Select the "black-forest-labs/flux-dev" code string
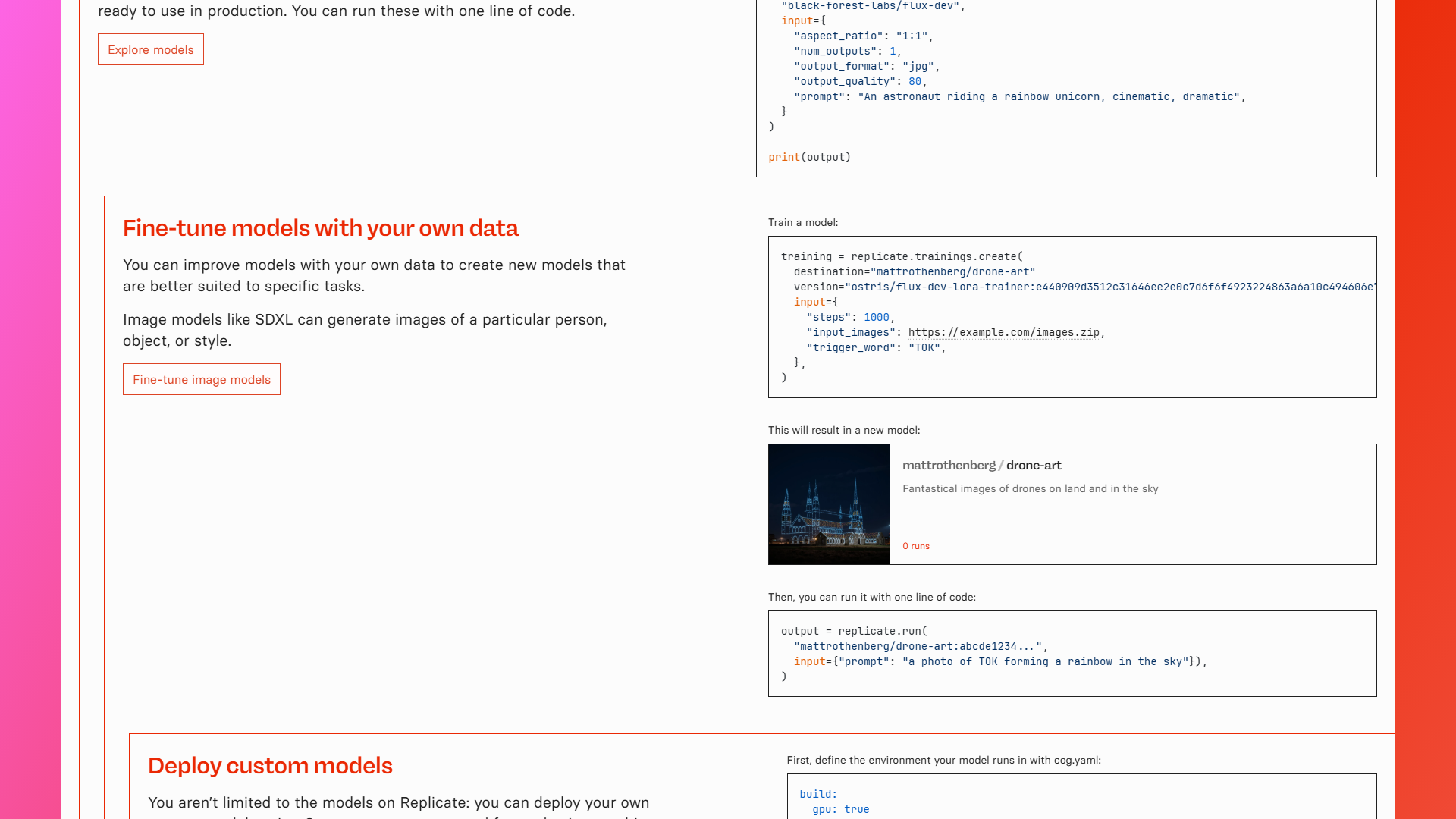Viewport: 1456px width, 819px height. point(874,6)
